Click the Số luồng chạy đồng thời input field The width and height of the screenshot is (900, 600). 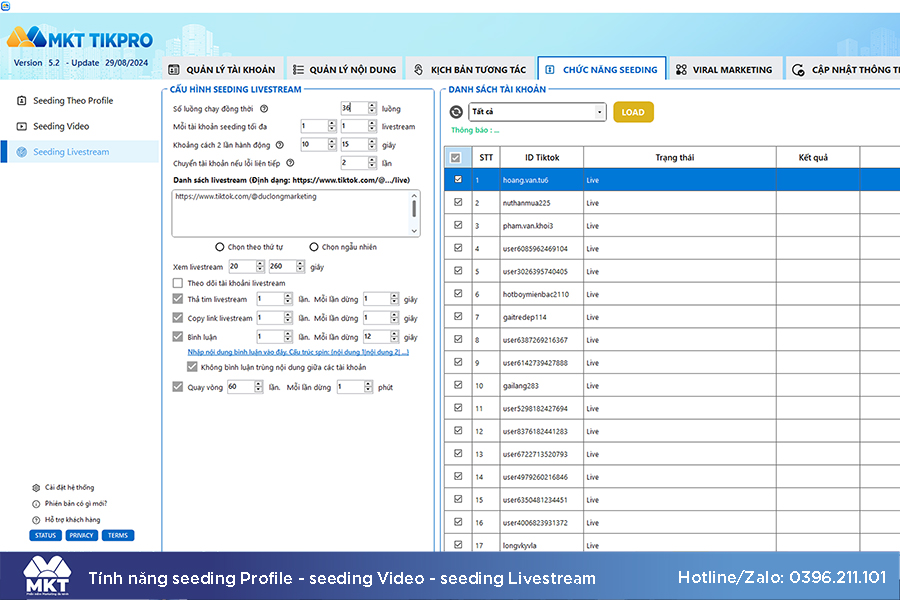coord(354,108)
